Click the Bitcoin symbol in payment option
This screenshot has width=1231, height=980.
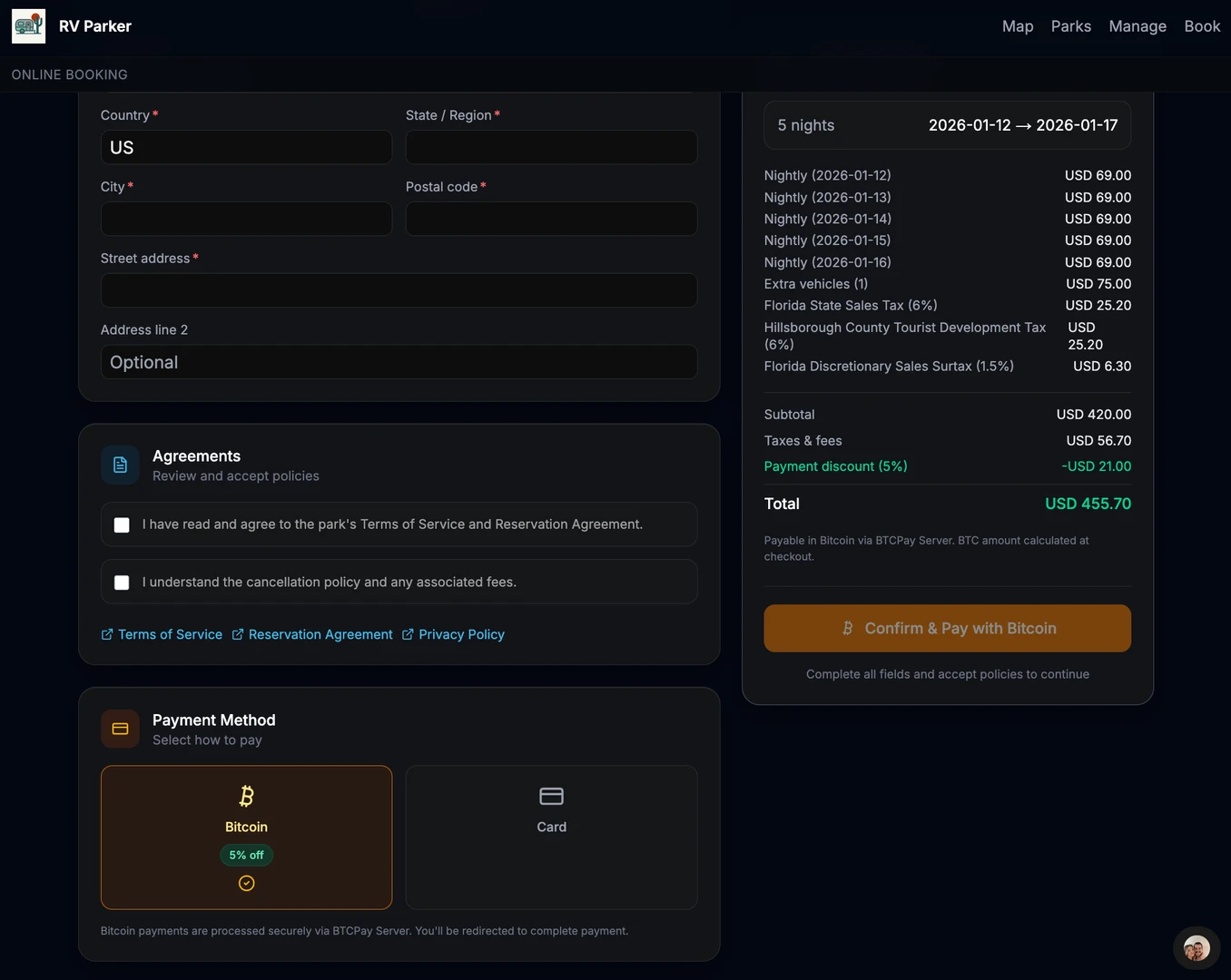point(246,796)
